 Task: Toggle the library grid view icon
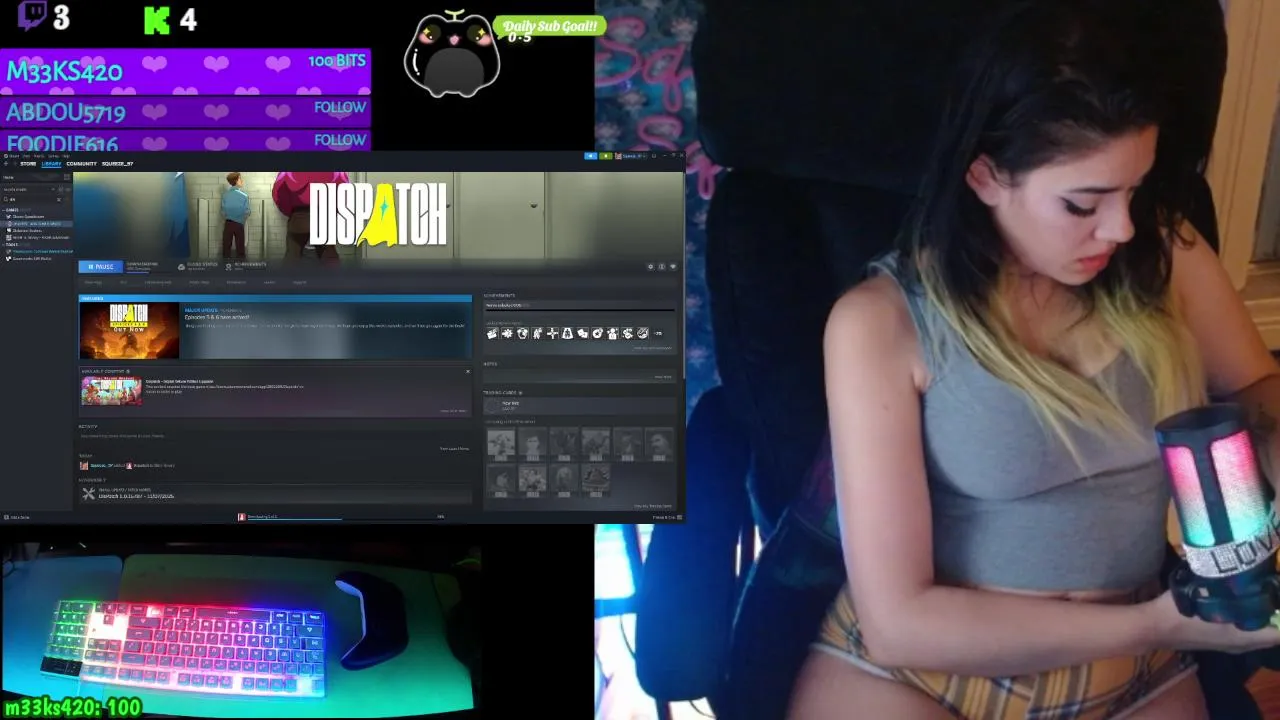pyautogui.click(x=67, y=177)
